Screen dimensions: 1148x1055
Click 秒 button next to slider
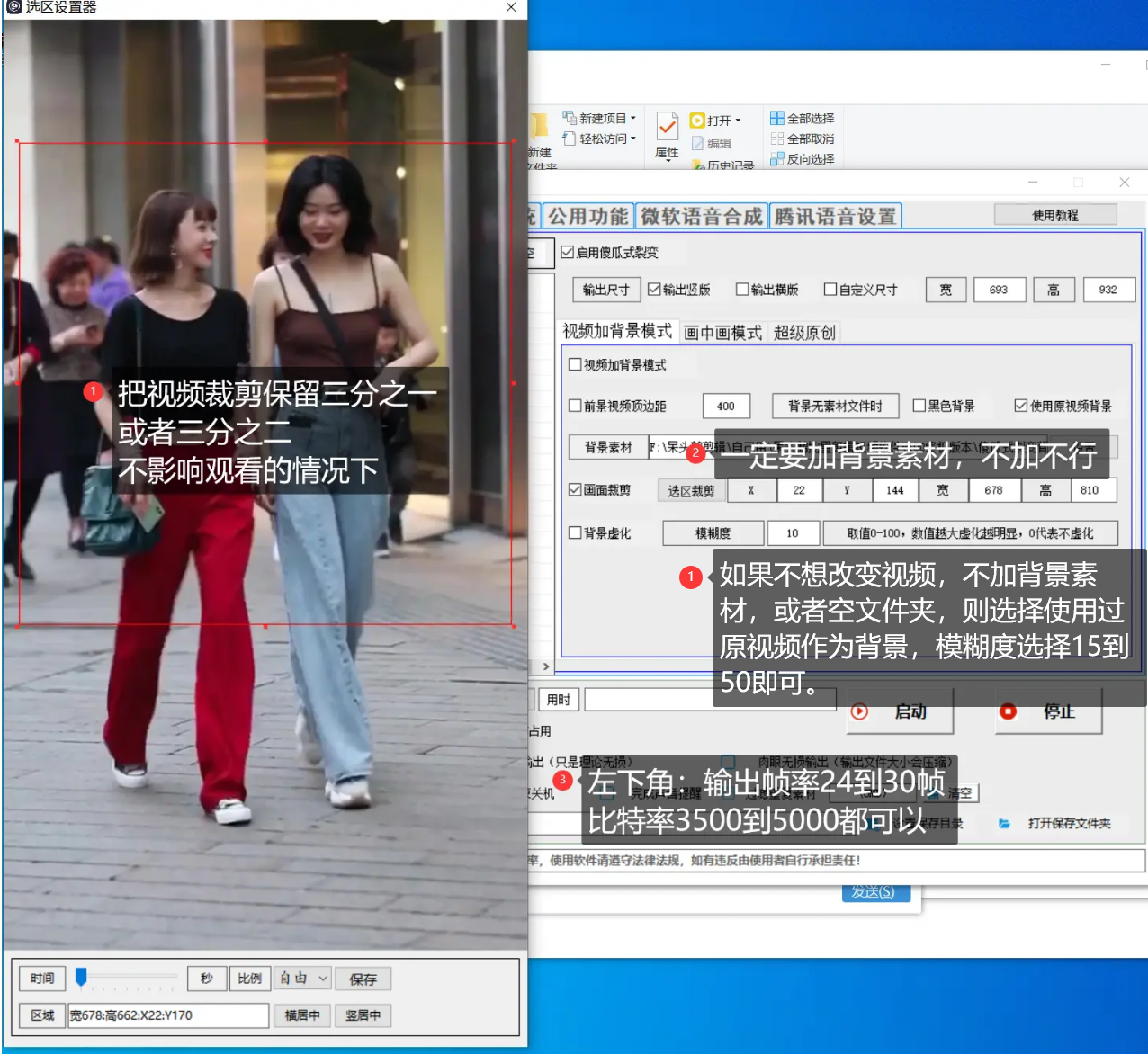[x=206, y=979]
